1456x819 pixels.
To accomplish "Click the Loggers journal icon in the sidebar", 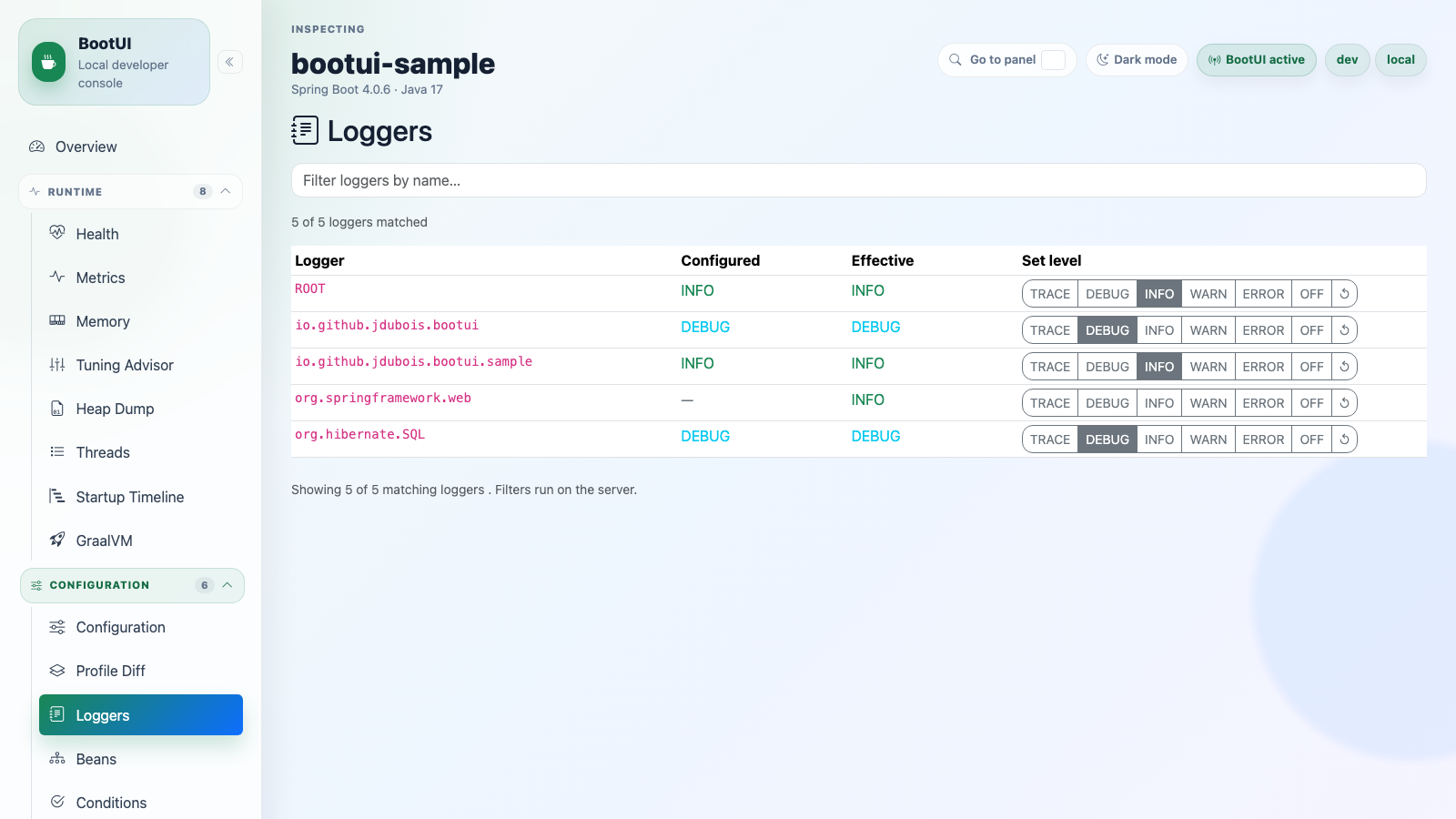I will (x=57, y=714).
